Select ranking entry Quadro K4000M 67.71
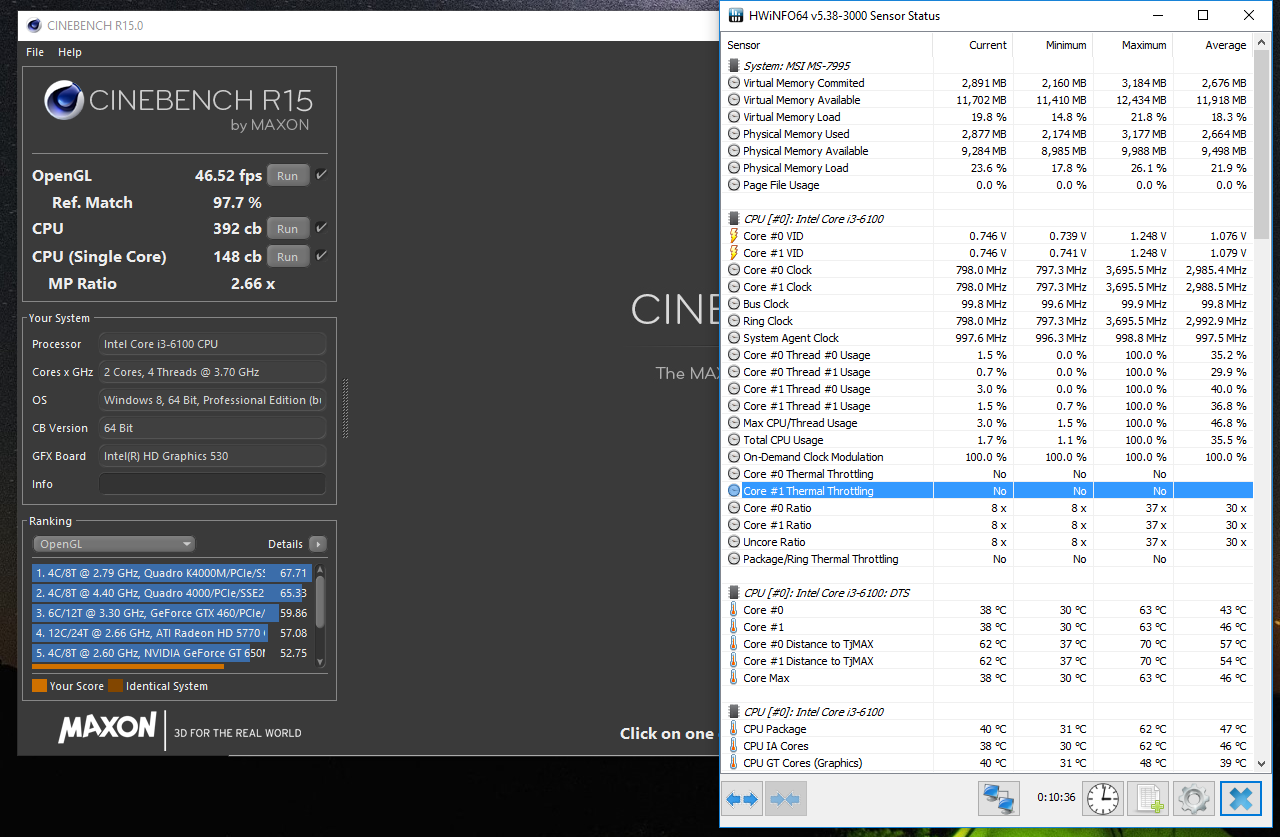Viewport: 1280px width, 837px height. [170, 573]
